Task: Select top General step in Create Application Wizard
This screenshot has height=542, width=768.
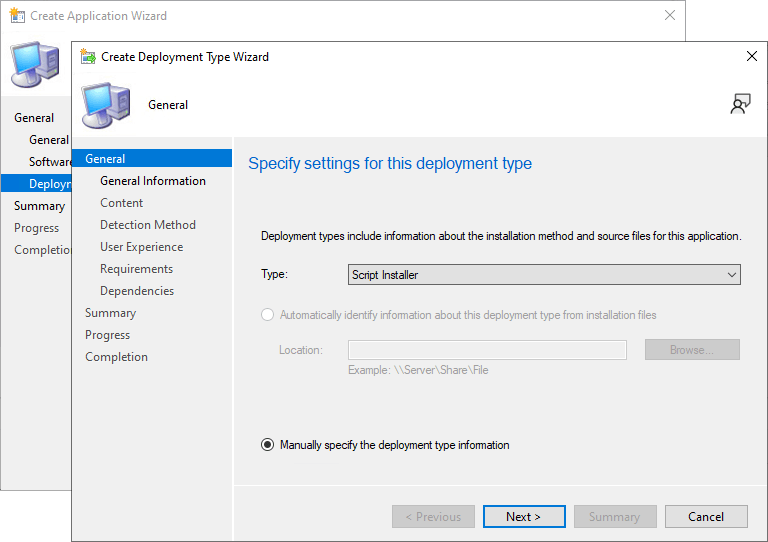Action: click(34, 118)
